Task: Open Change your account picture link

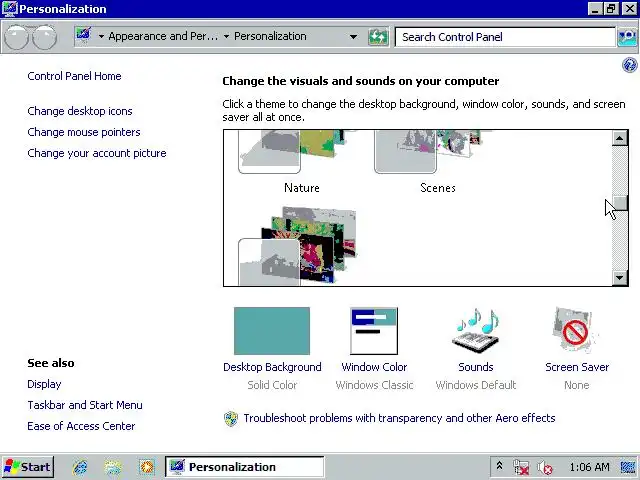Action: click(97, 153)
